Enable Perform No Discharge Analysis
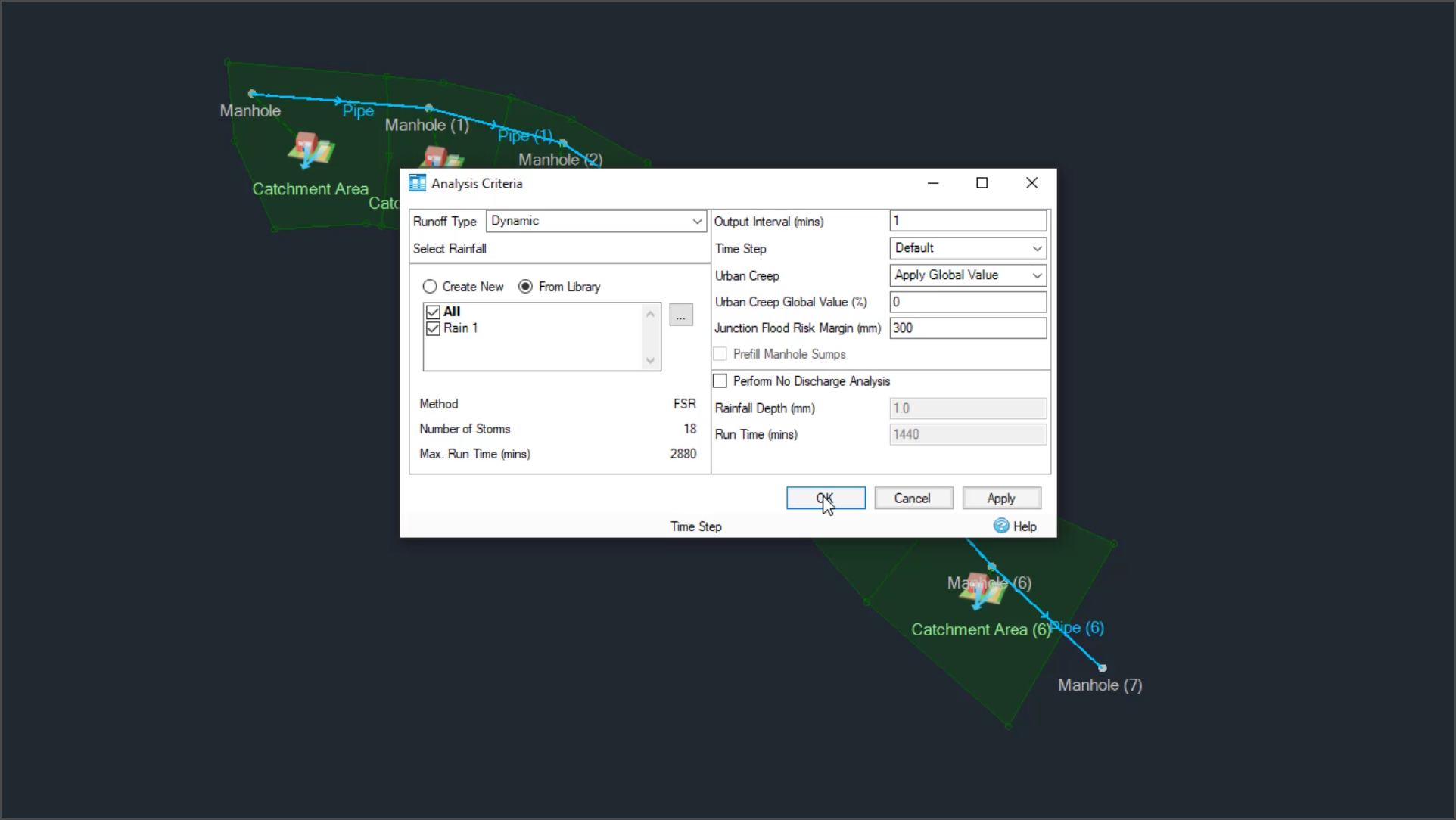Viewport: 1456px width, 820px height. [x=720, y=381]
